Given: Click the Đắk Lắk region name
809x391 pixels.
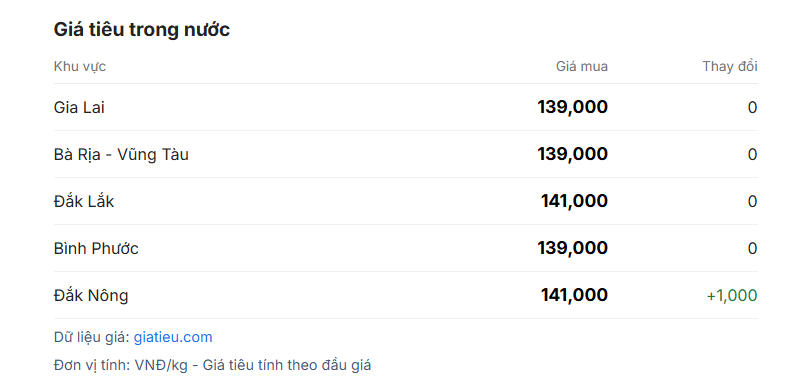Looking at the screenshot, I should point(84,201).
